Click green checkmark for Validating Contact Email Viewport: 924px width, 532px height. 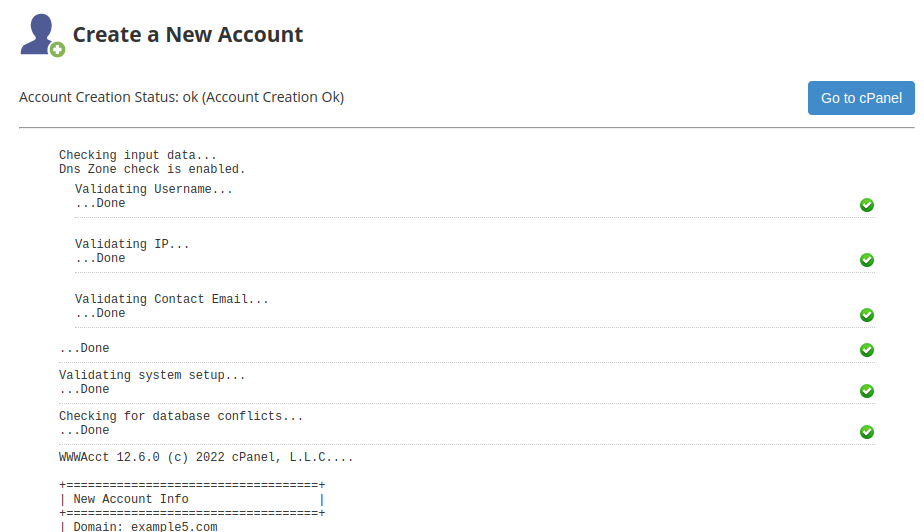click(x=867, y=315)
